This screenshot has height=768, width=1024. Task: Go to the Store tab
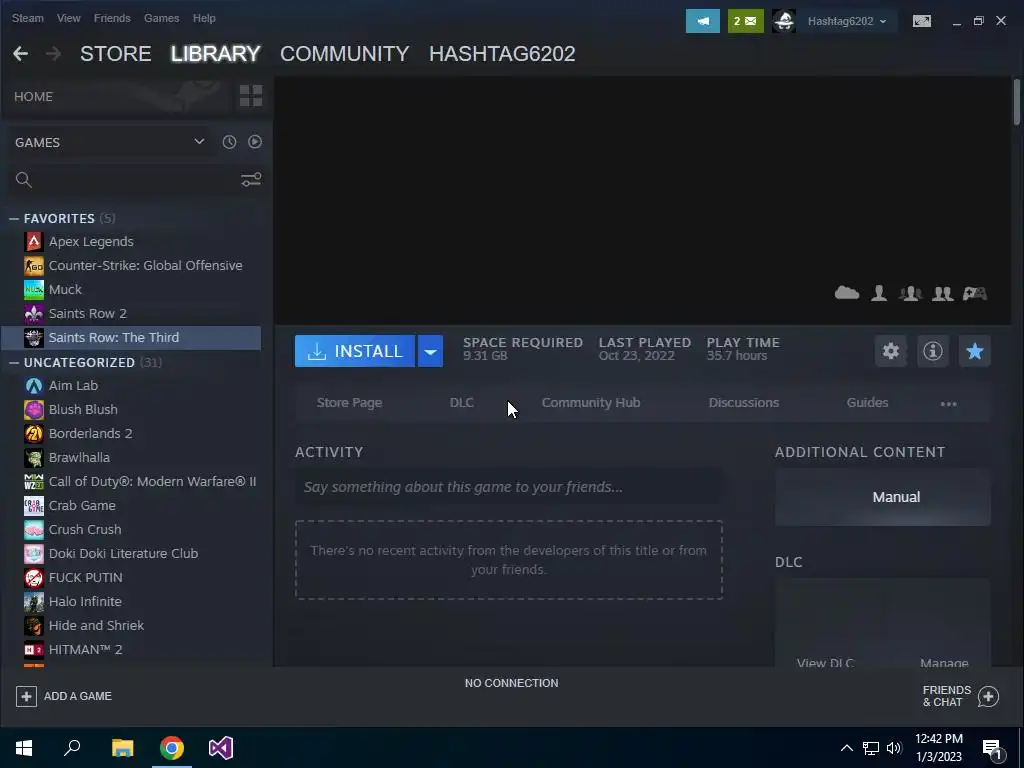tap(116, 54)
